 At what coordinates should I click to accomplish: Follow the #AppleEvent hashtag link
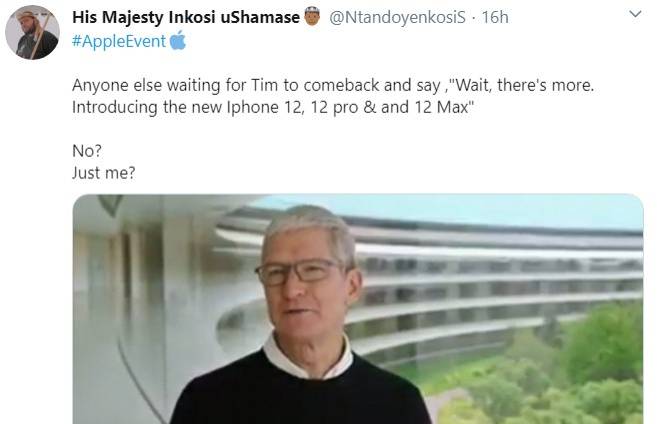[119, 41]
